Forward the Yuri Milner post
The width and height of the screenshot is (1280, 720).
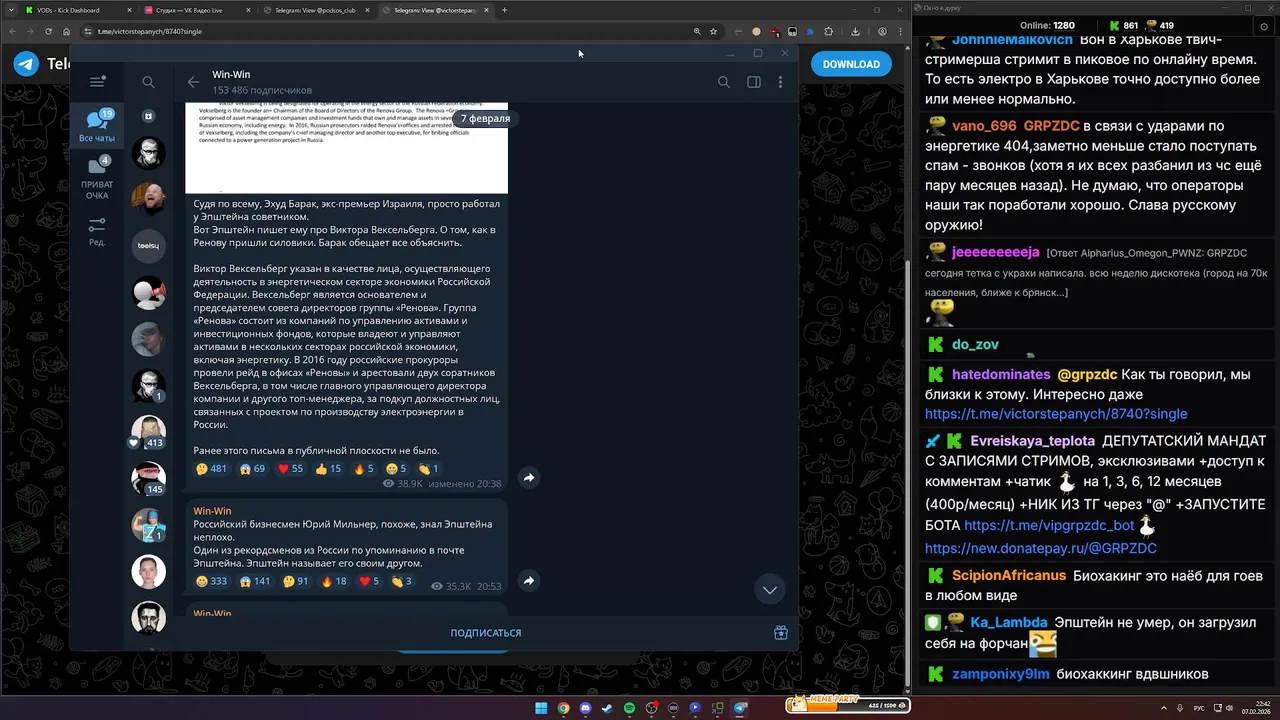tap(529, 581)
